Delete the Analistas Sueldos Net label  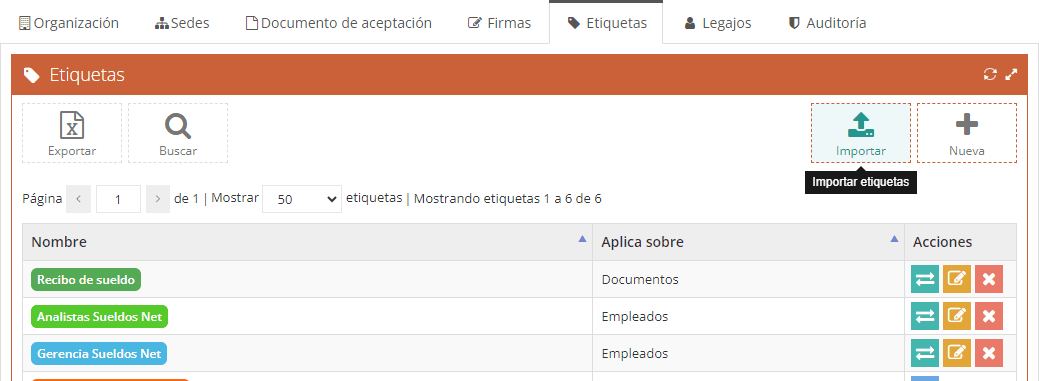point(989,317)
